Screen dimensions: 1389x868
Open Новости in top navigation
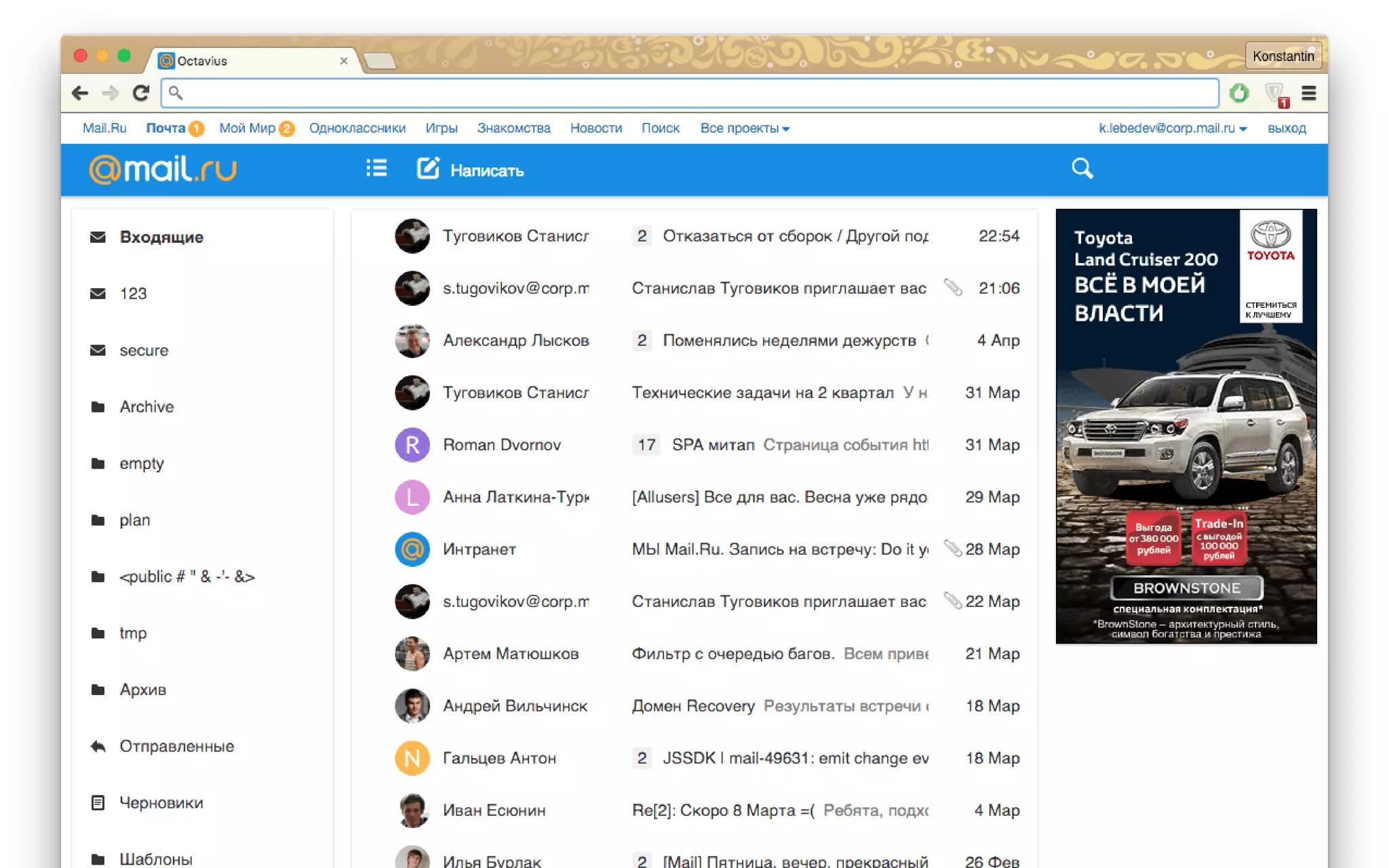point(595,128)
